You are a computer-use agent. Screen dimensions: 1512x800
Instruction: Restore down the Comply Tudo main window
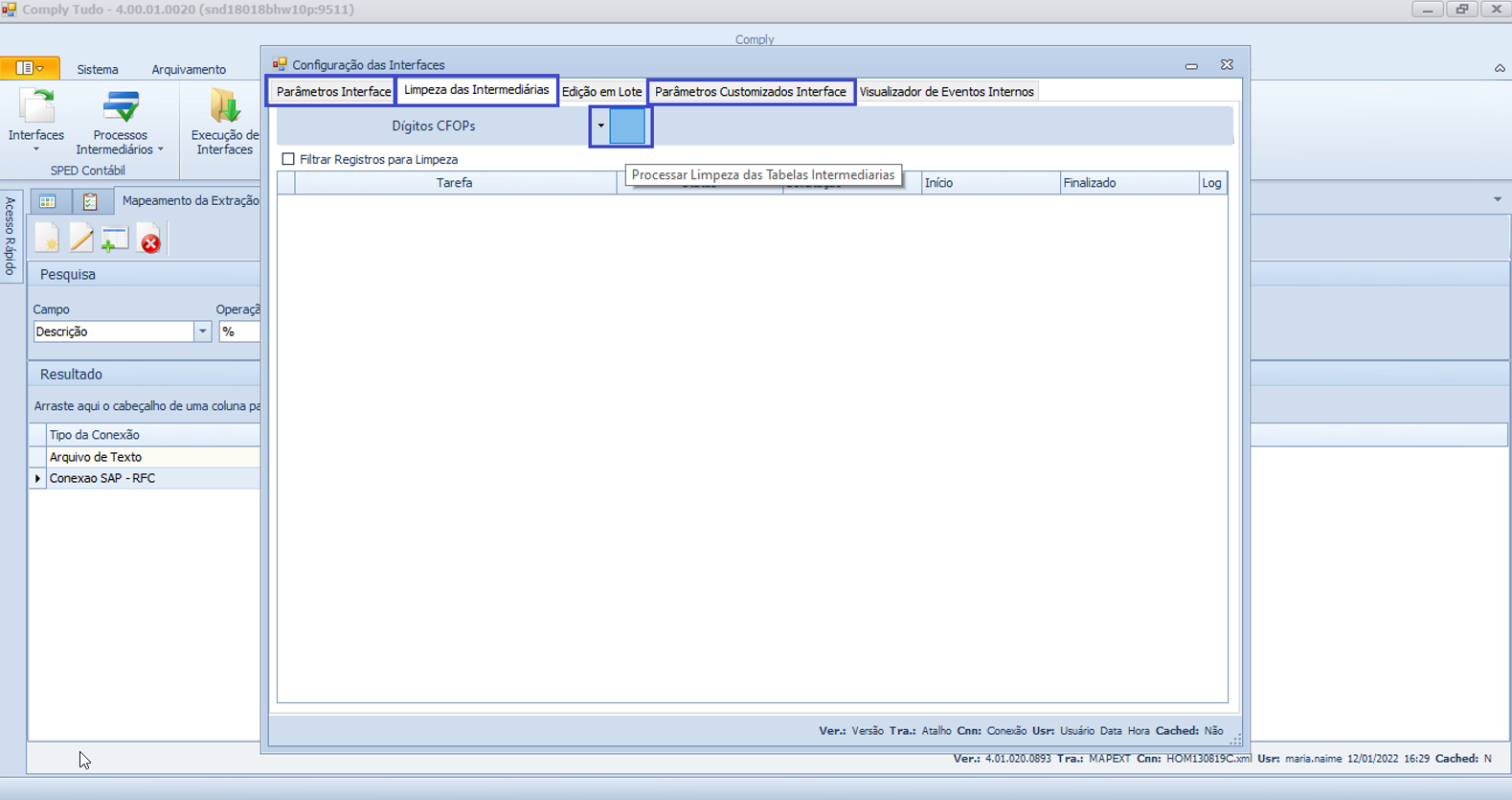point(1462,10)
